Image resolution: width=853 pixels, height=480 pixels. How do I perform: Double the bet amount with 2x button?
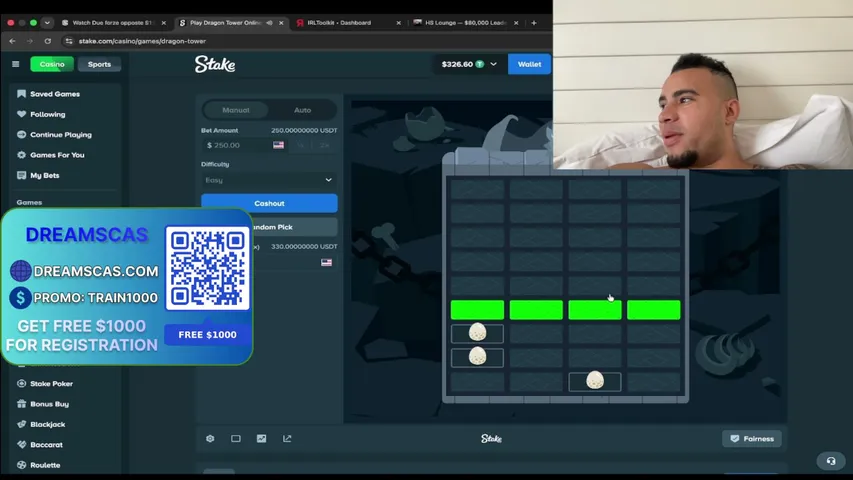(x=325, y=145)
